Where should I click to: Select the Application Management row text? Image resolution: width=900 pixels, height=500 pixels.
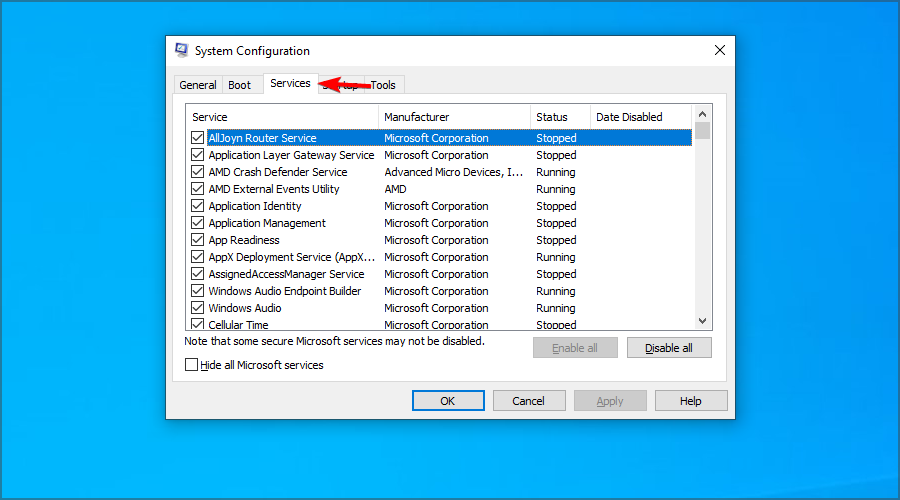[x=267, y=223]
